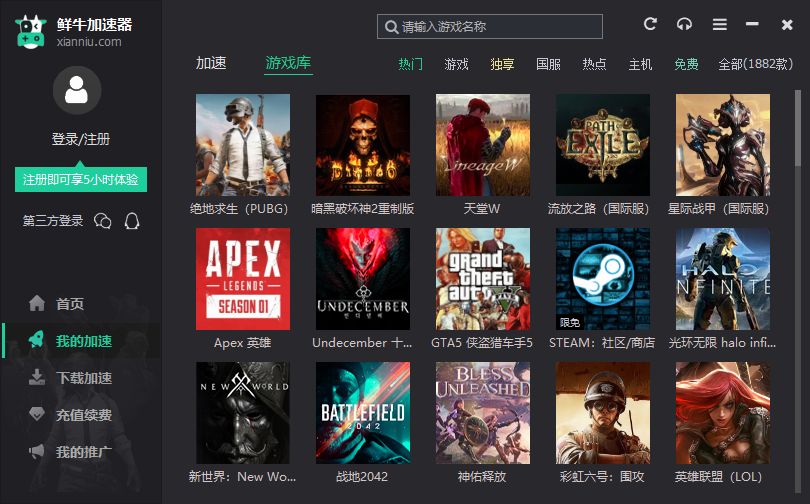
Task: Click the 登录/注册 link
Action: [x=81, y=139]
